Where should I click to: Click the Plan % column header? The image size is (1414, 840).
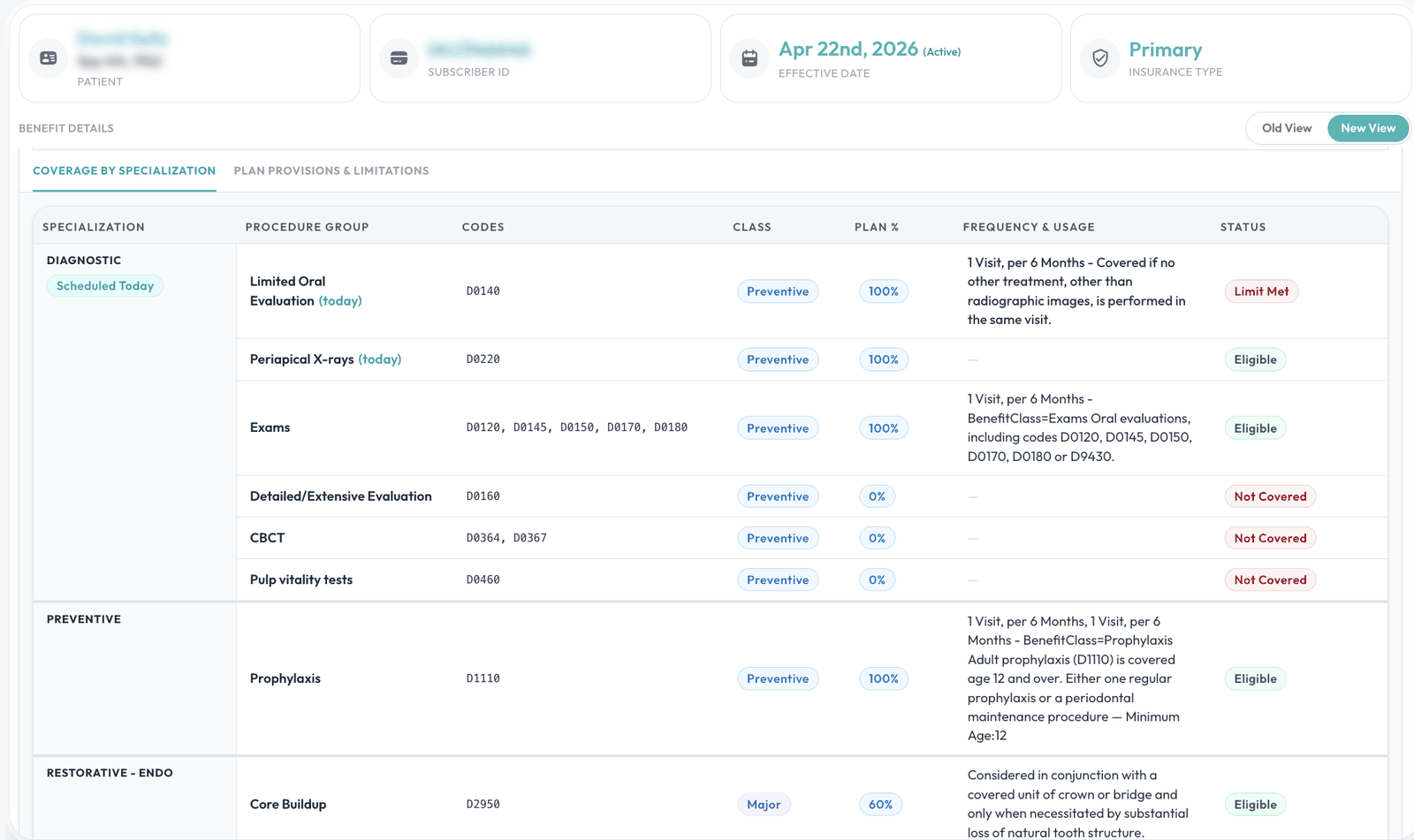[877, 227]
